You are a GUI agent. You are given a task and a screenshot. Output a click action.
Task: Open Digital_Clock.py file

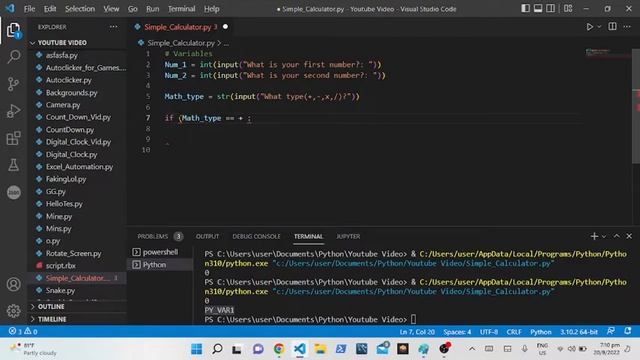pyautogui.click(x=71, y=154)
